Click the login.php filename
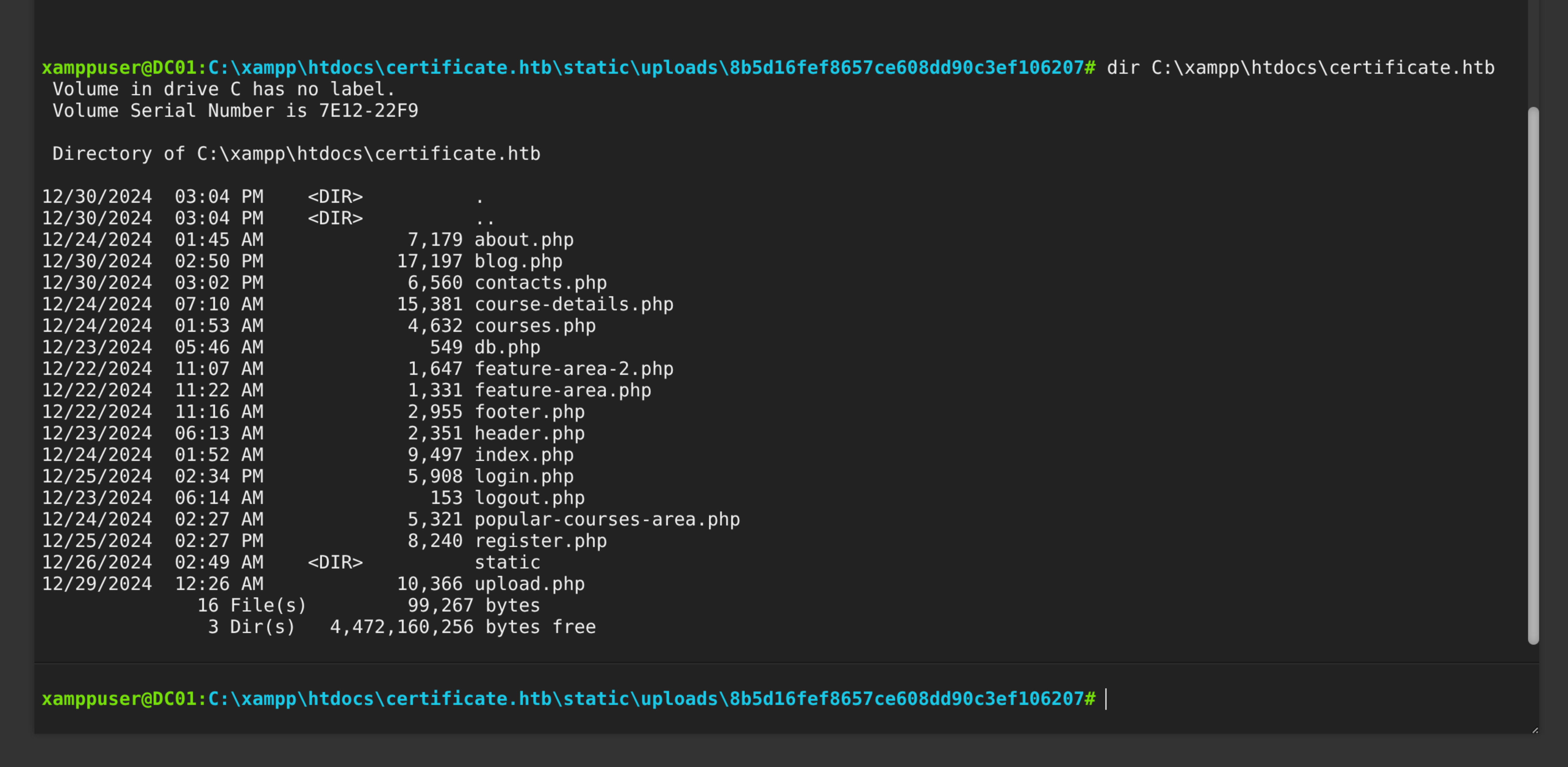This screenshot has width=1568, height=767. click(x=523, y=476)
